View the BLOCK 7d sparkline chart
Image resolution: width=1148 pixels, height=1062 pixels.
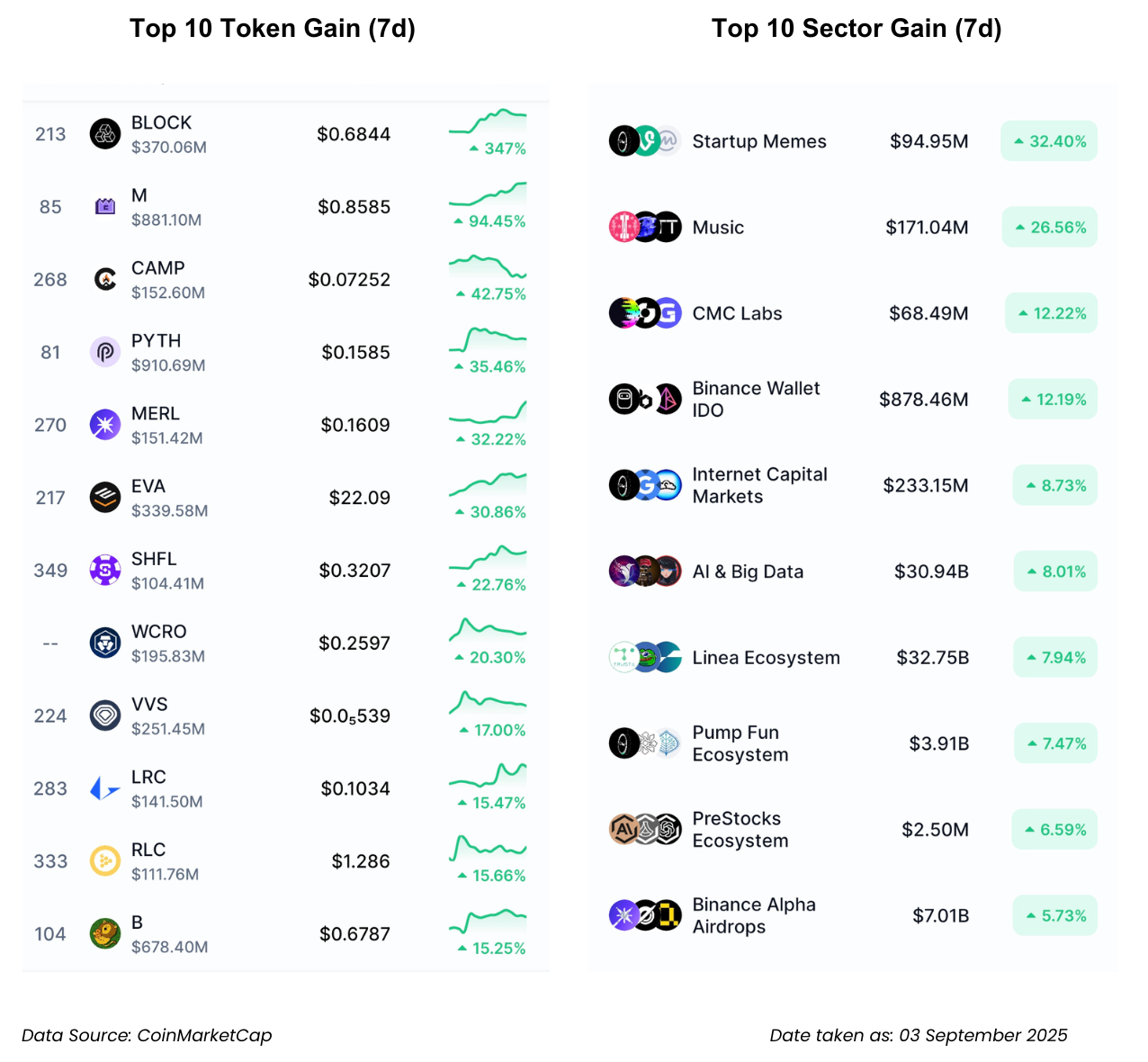[488, 122]
